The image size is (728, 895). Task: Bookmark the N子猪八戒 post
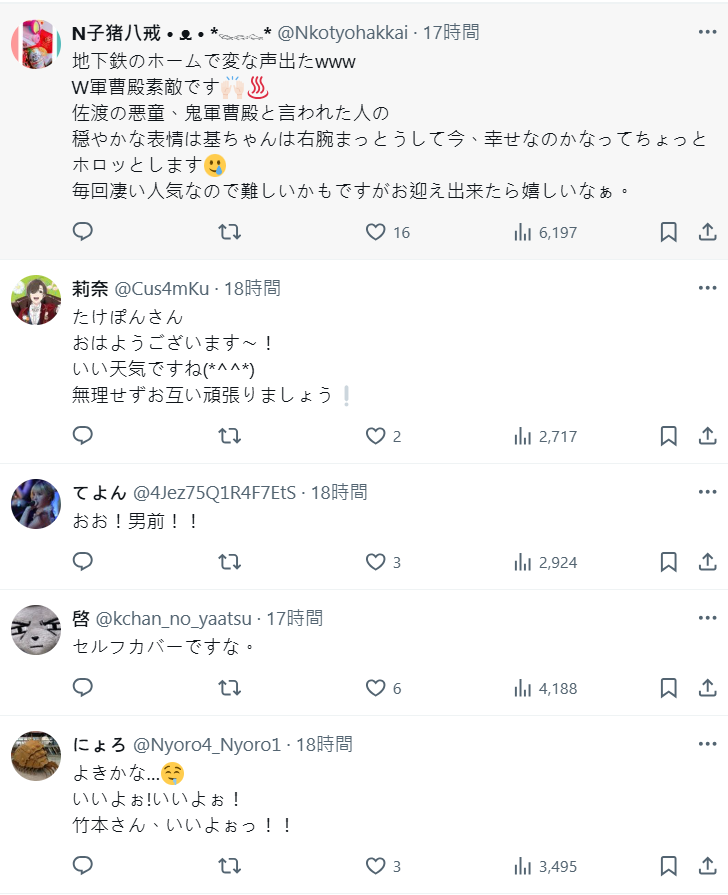click(669, 232)
